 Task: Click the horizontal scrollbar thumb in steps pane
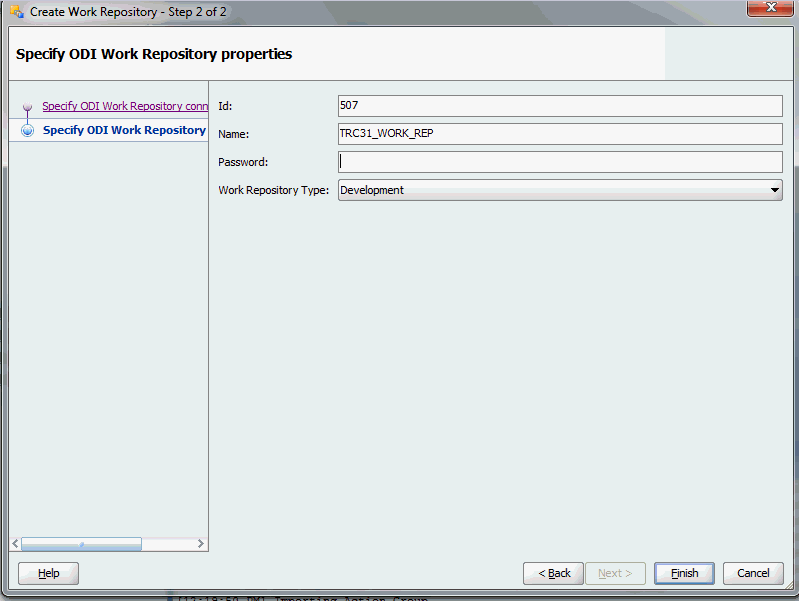coord(82,544)
